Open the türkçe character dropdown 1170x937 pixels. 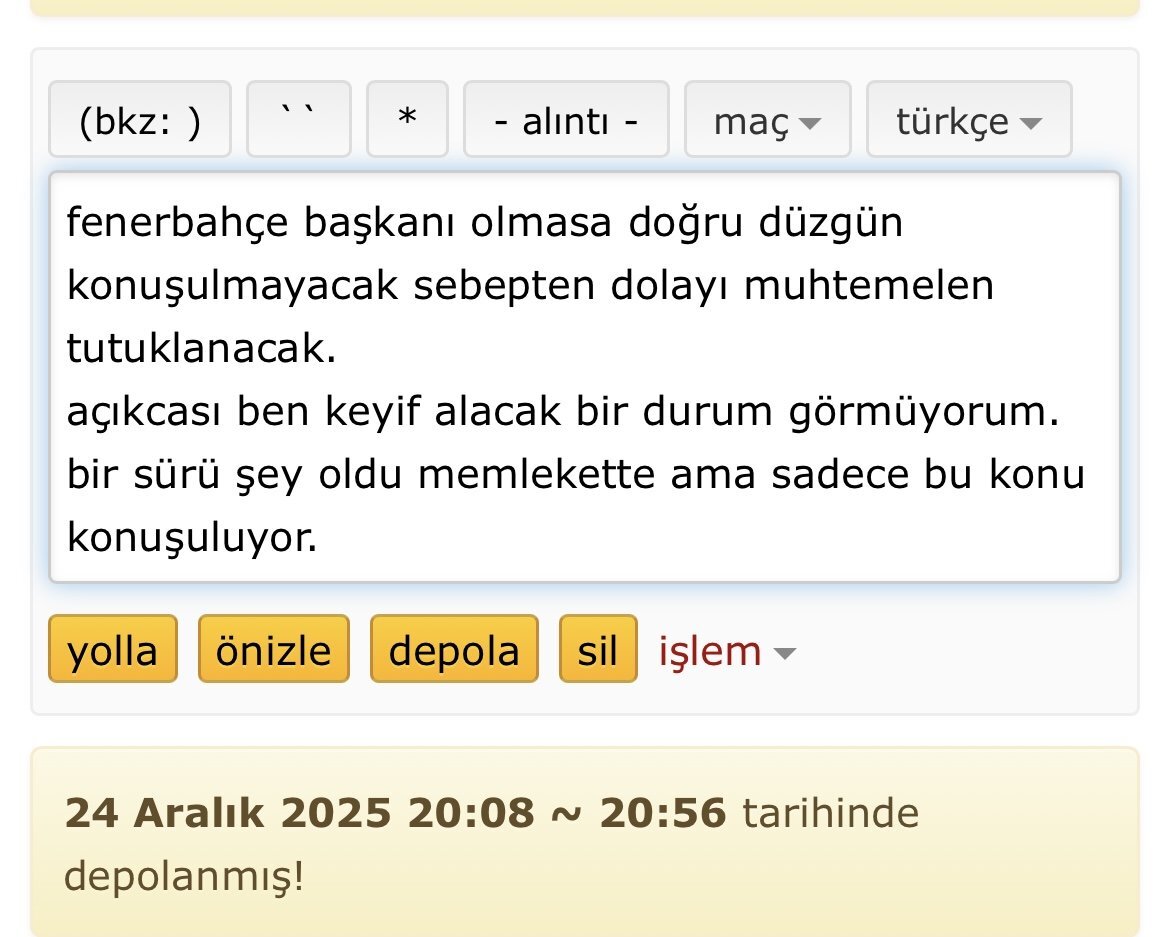click(x=968, y=122)
